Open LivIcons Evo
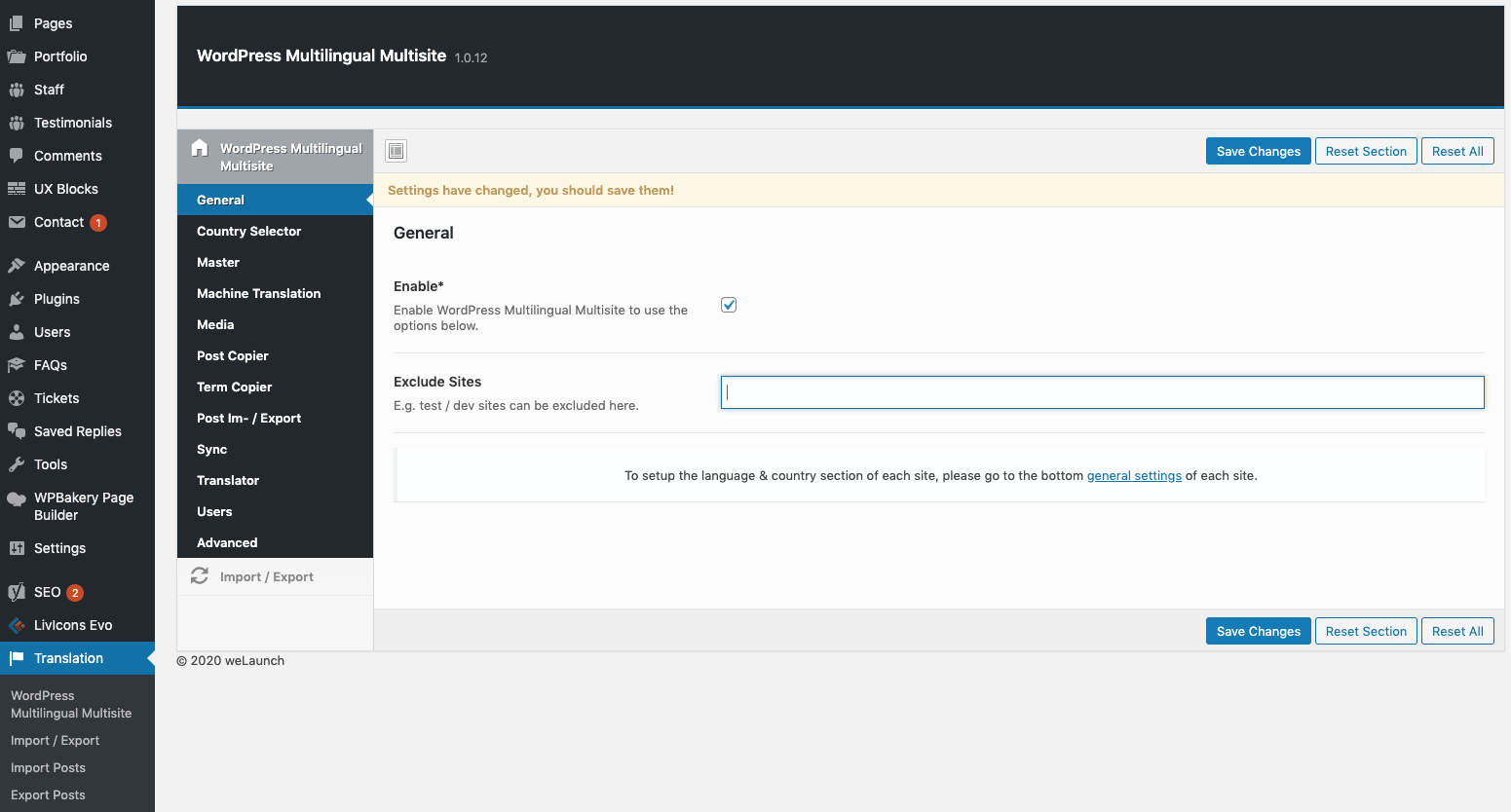 click(78, 625)
